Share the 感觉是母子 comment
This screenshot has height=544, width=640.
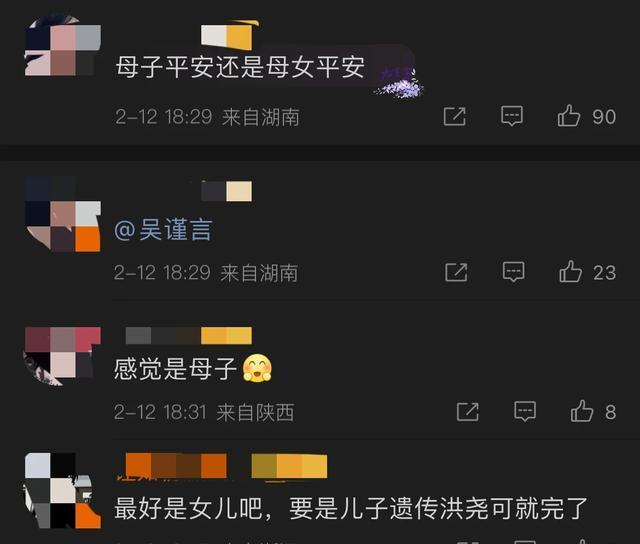pos(467,412)
